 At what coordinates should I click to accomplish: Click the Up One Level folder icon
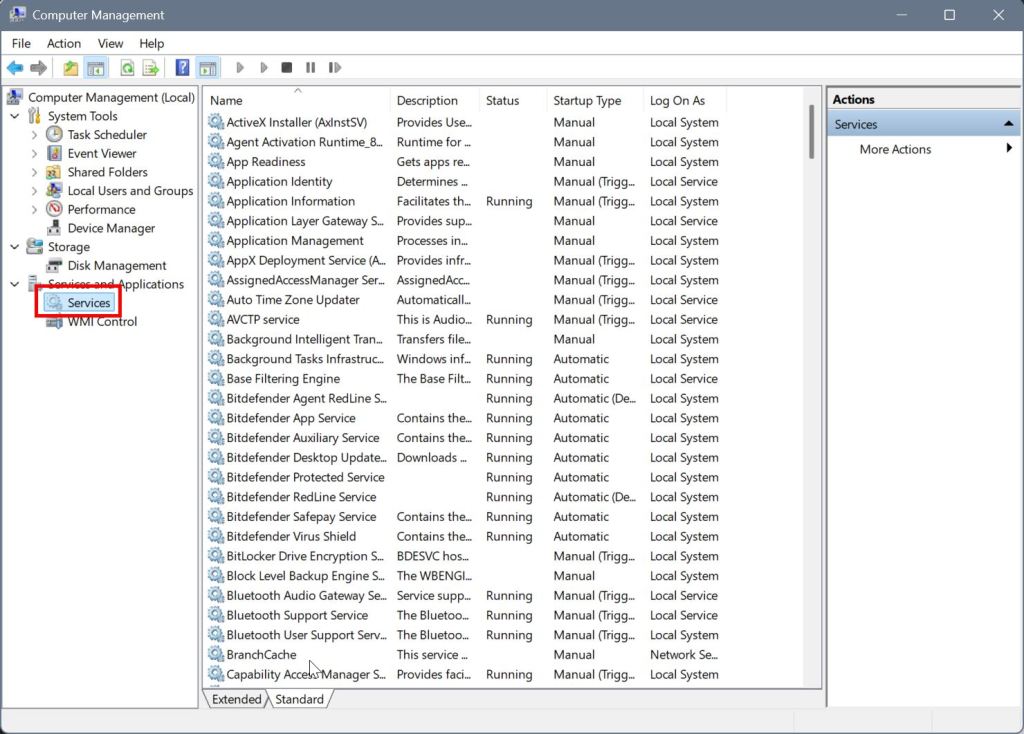pyautogui.click(x=71, y=67)
